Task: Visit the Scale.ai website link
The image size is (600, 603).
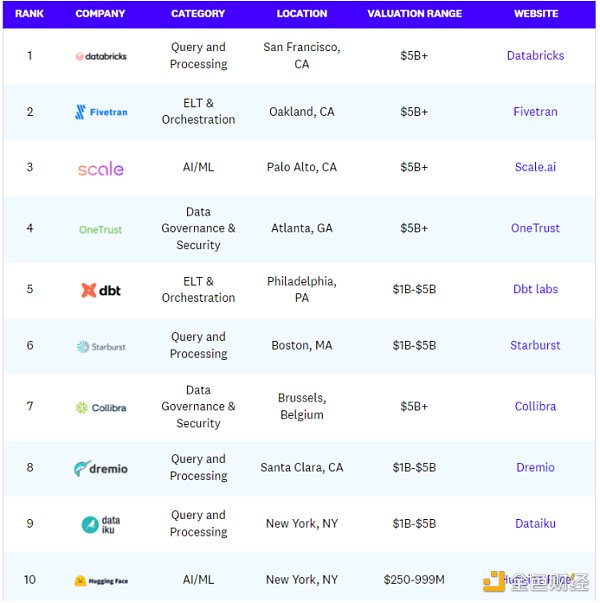Action: pos(535,167)
